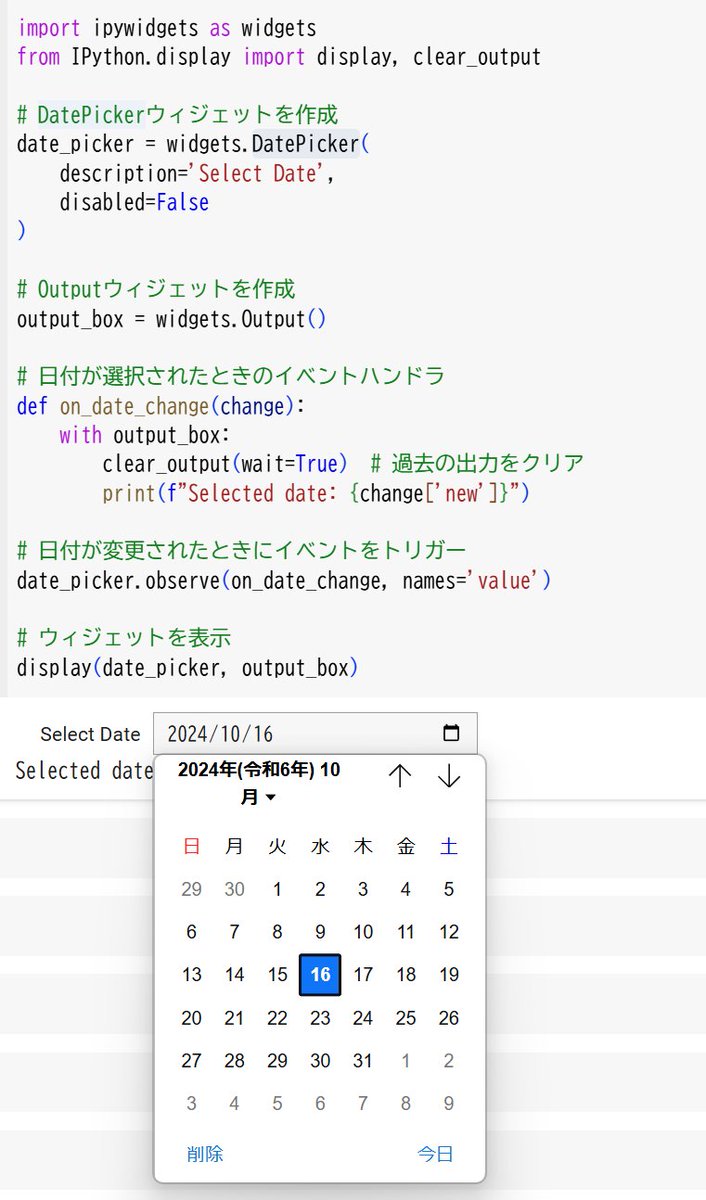
Task: Select highlighted date 16
Action: pos(320,975)
